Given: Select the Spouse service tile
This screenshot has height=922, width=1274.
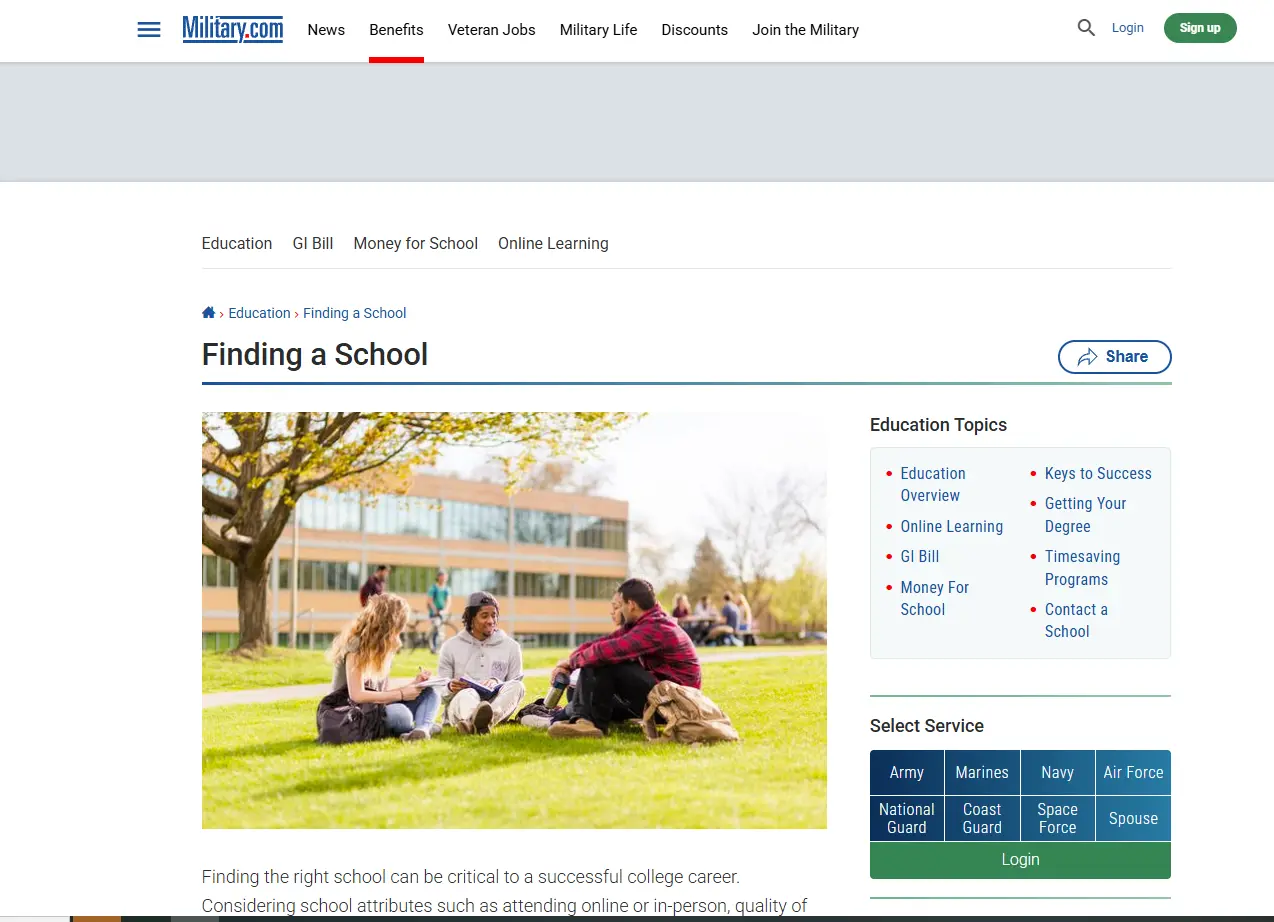Looking at the screenshot, I should 1133,818.
